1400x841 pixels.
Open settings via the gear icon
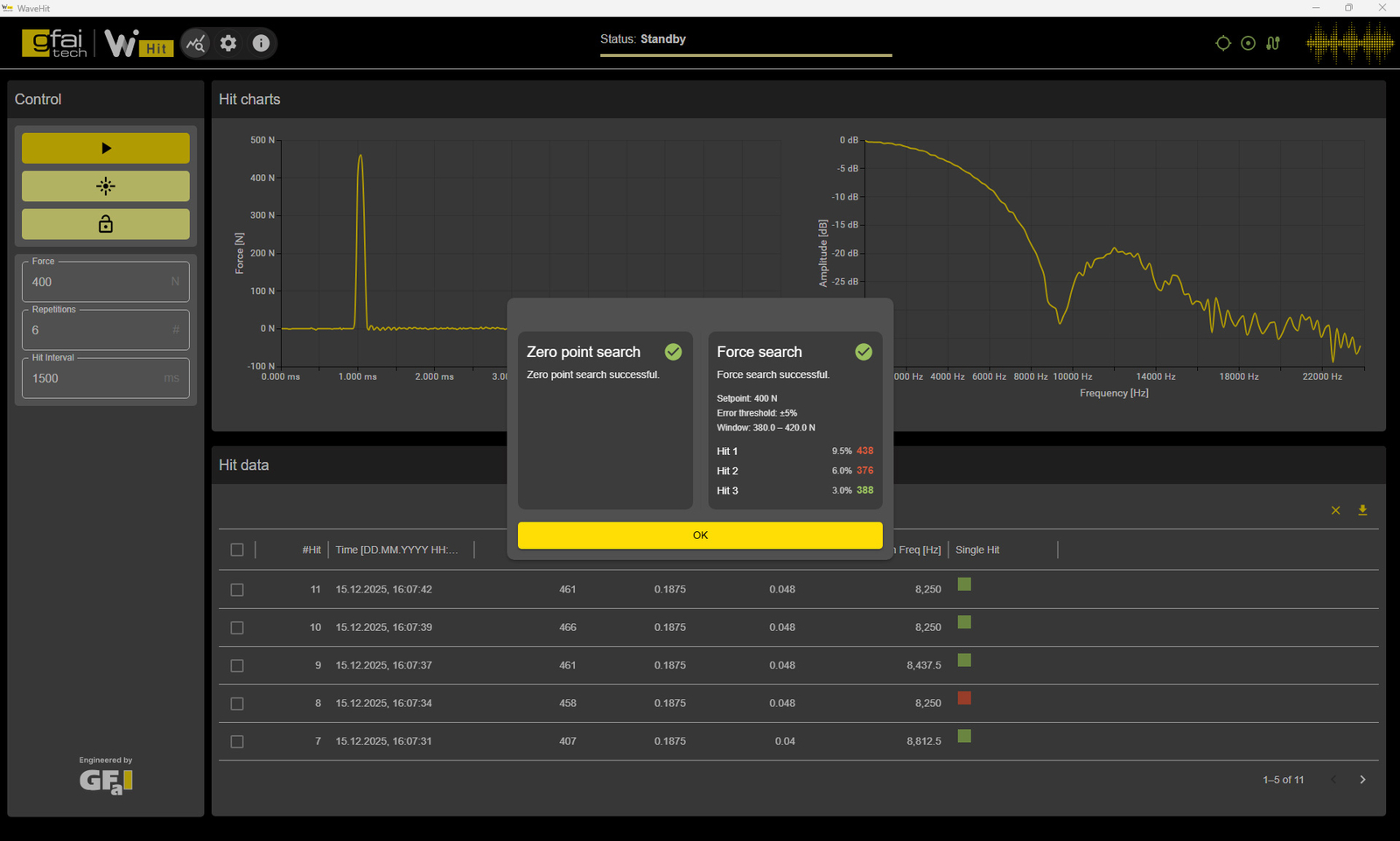[228, 43]
